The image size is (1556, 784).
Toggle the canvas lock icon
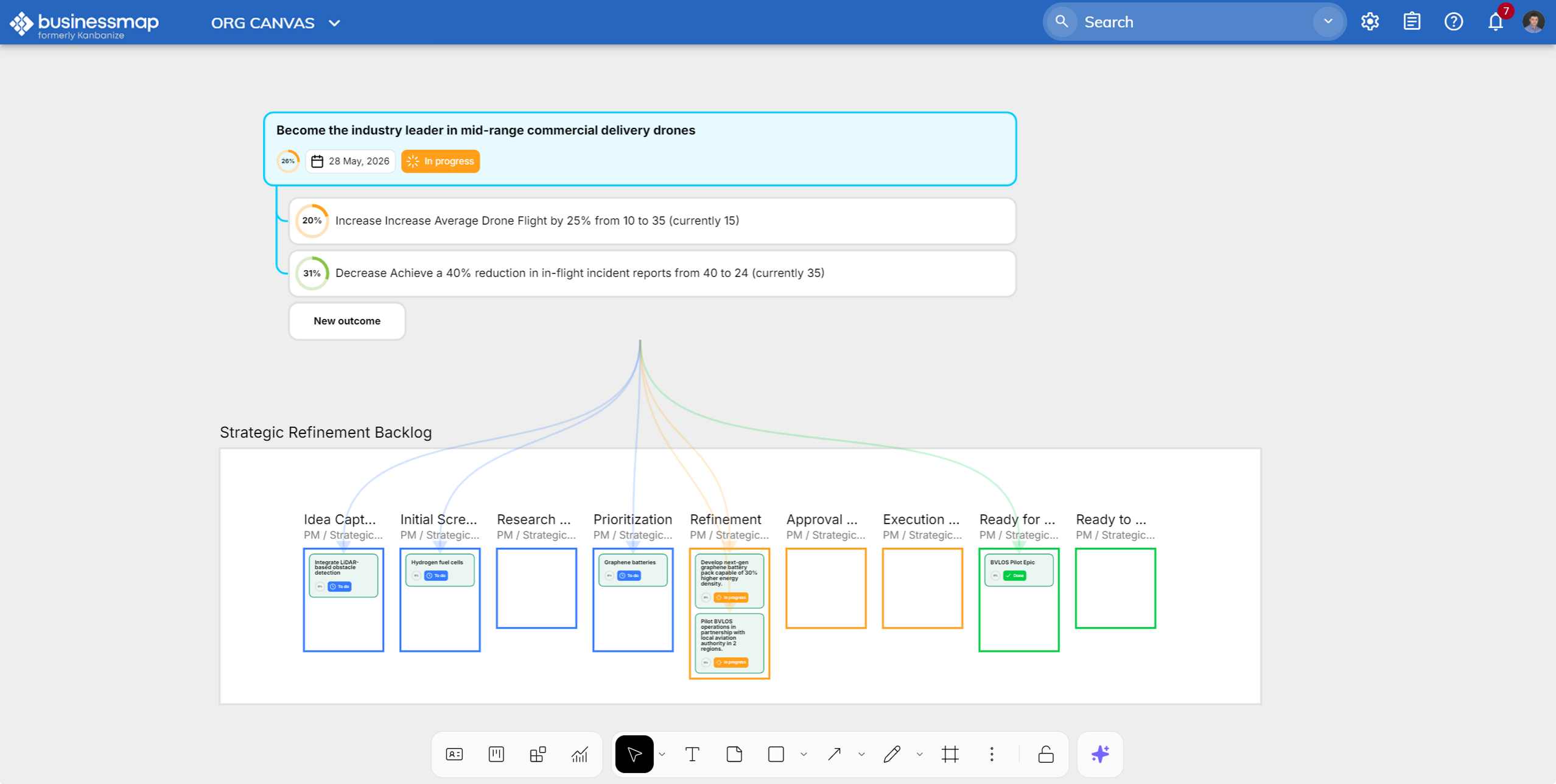pyautogui.click(x=1046, y=755)
